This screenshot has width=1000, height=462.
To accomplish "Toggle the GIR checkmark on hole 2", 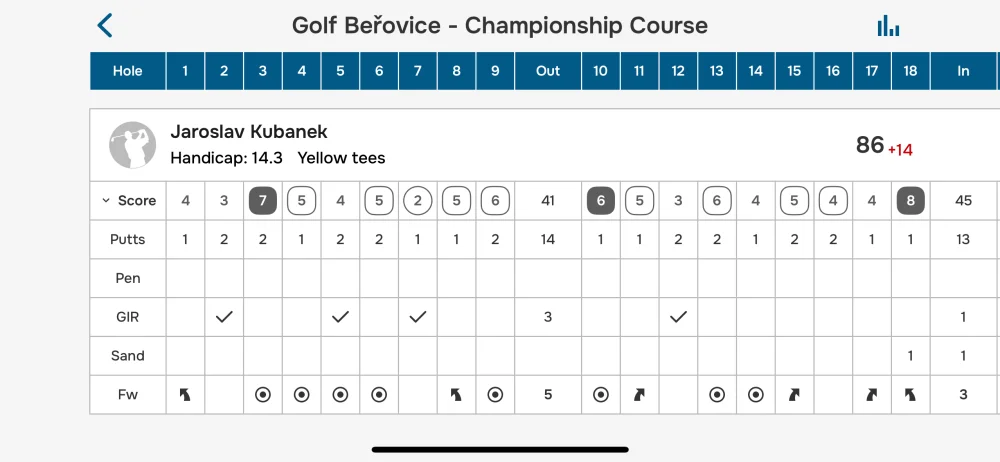I will coord(224,317).
